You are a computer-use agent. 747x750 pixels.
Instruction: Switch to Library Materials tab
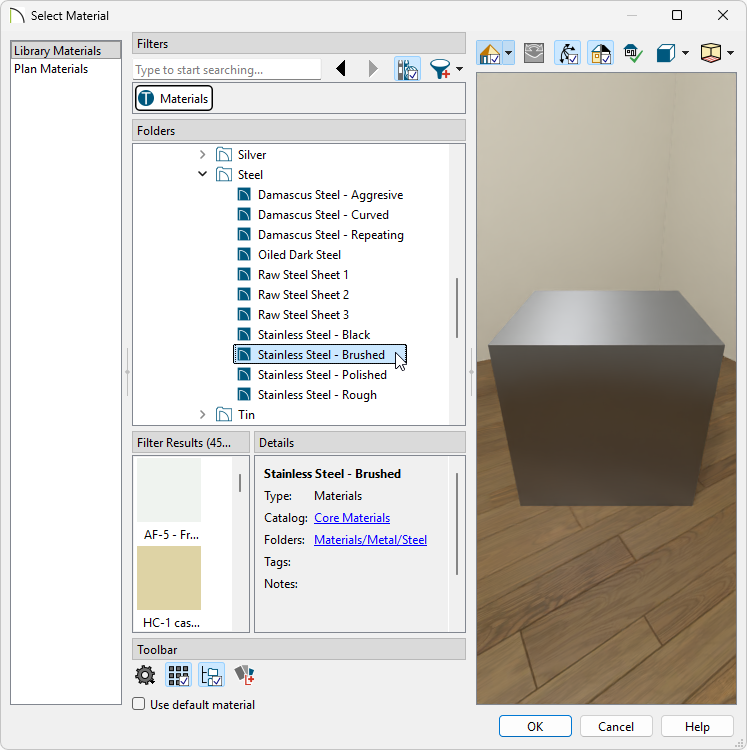[66, 50]
